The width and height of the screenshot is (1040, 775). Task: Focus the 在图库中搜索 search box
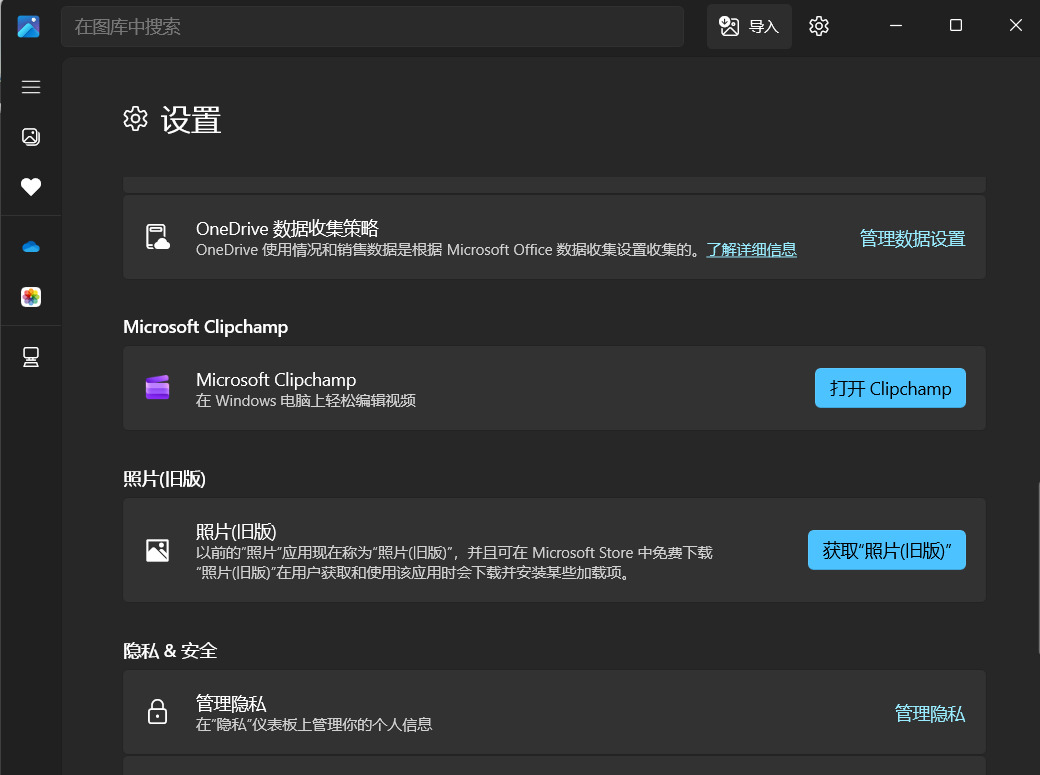pyautogui.click(x=372, y=27)
